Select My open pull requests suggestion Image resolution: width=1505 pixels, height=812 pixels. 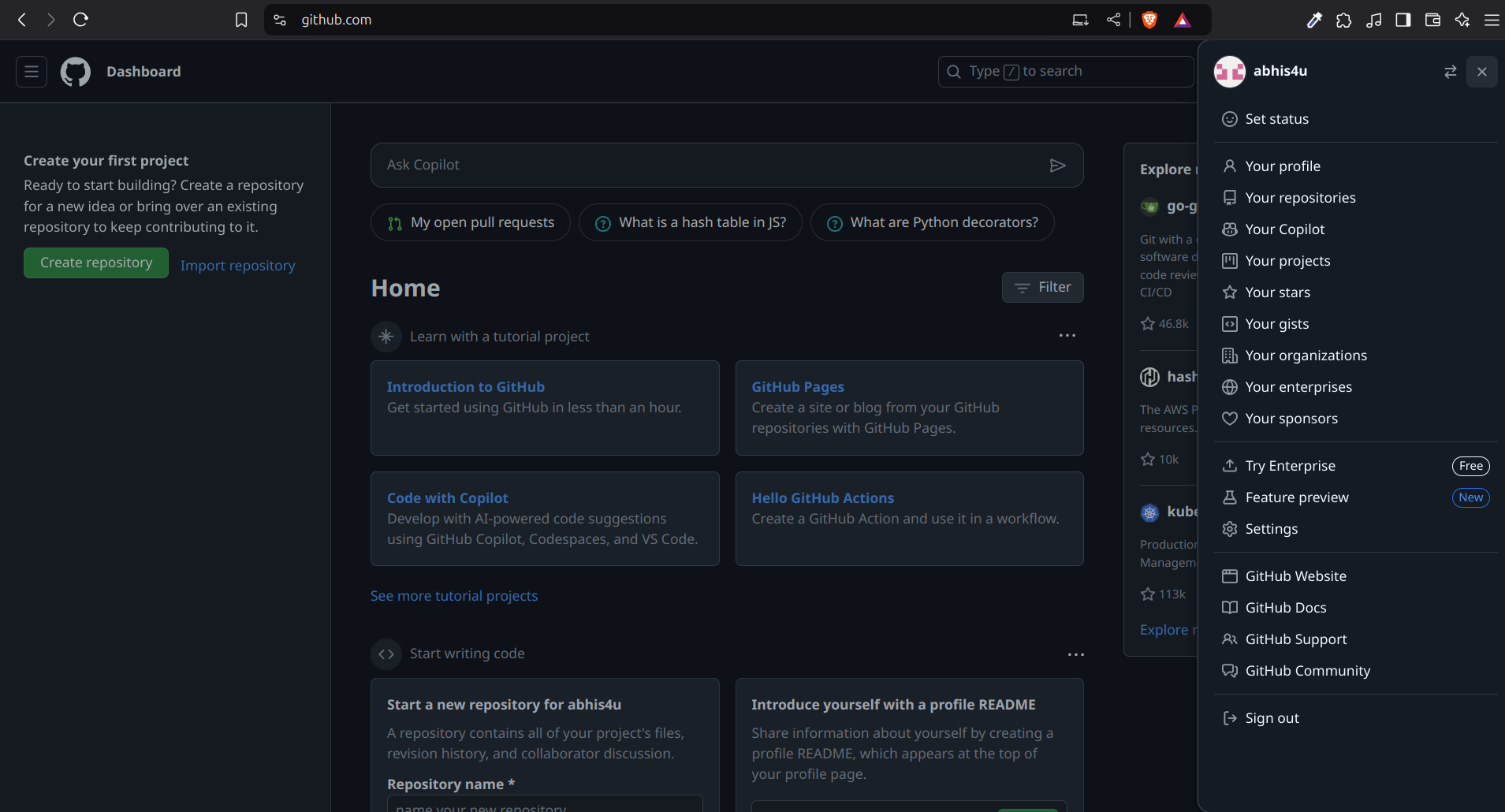(x=471, y=222)
